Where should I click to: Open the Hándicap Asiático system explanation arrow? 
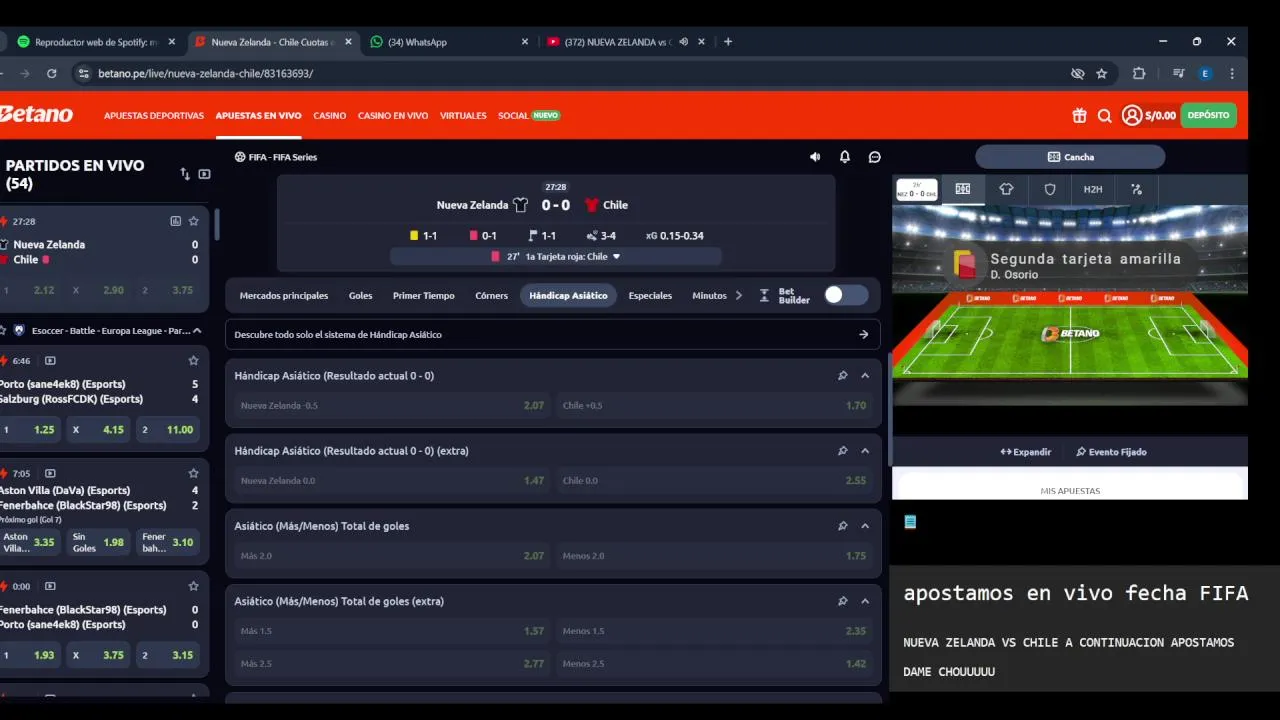(864, 335)
